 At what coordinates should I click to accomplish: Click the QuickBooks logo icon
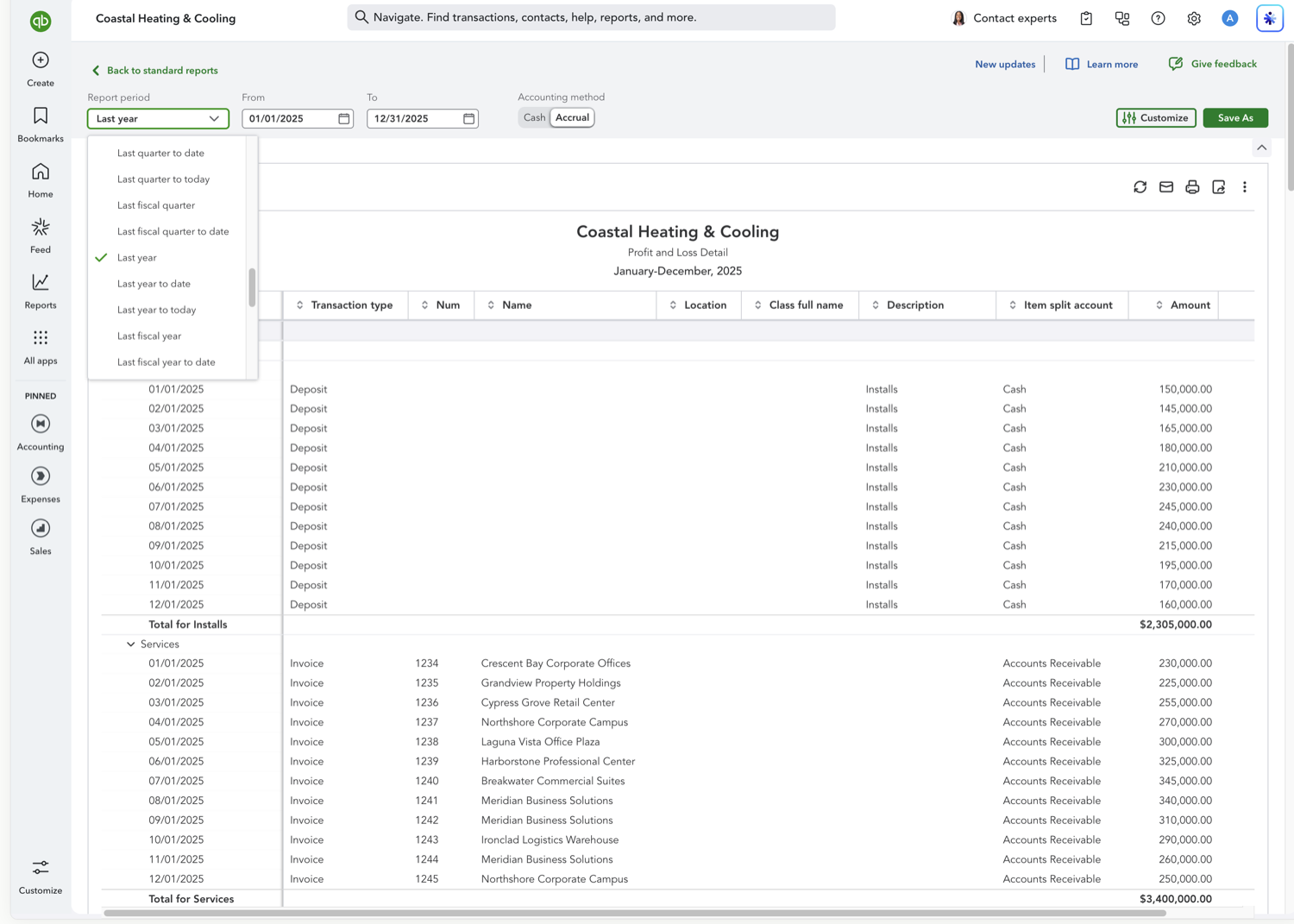[x=41, y=21]
